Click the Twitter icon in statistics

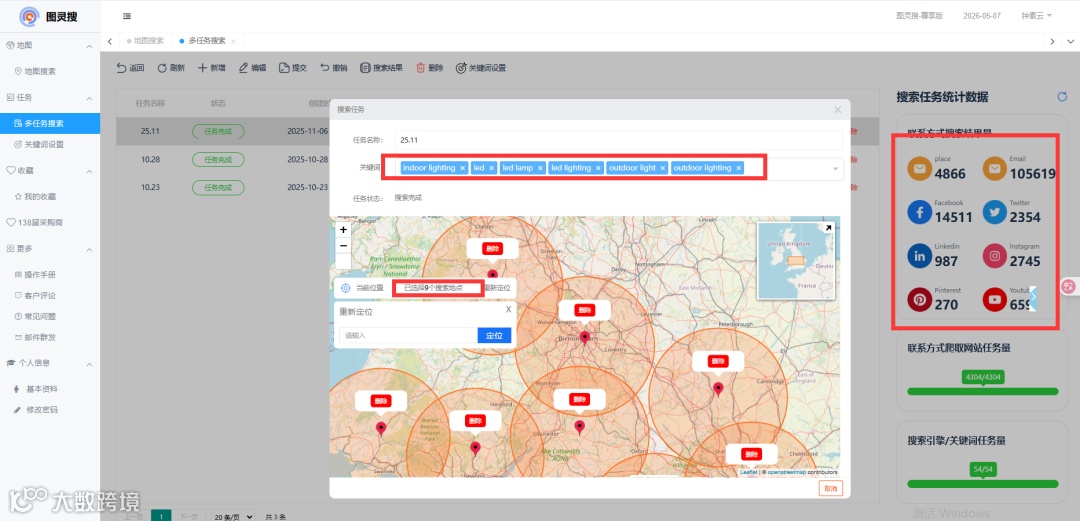coord(995,212)
